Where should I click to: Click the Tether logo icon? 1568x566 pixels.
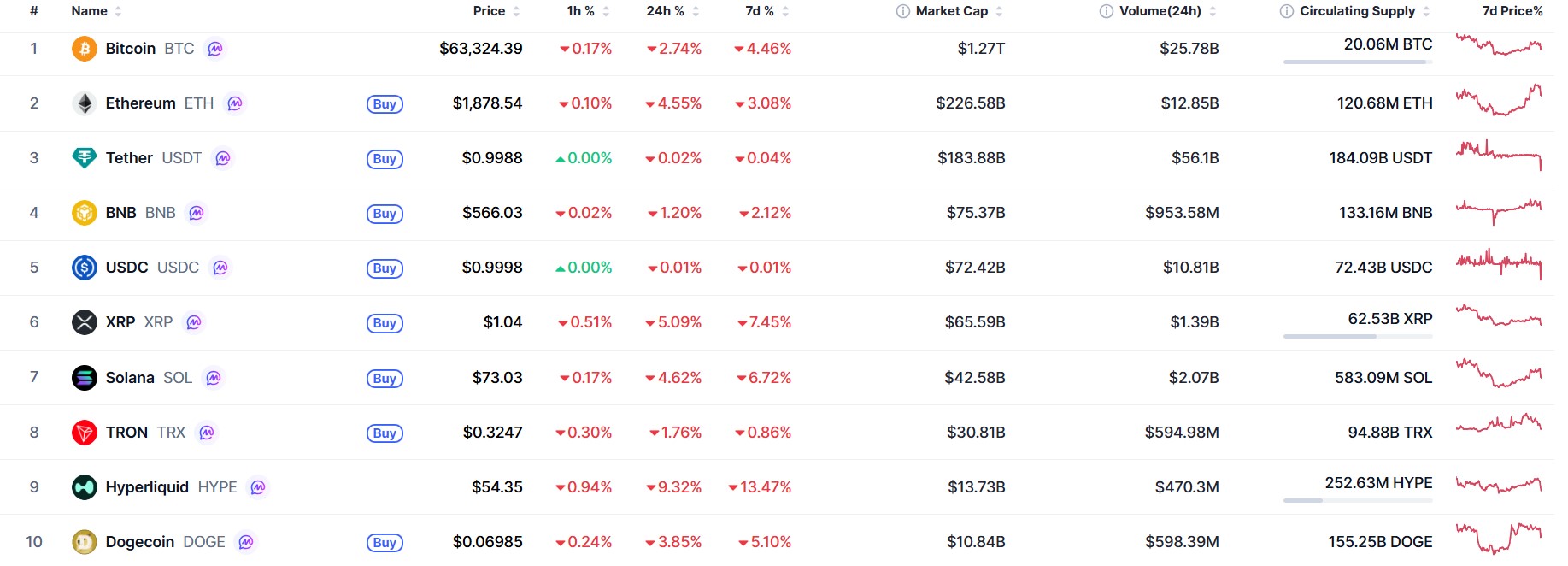(84, 158)
